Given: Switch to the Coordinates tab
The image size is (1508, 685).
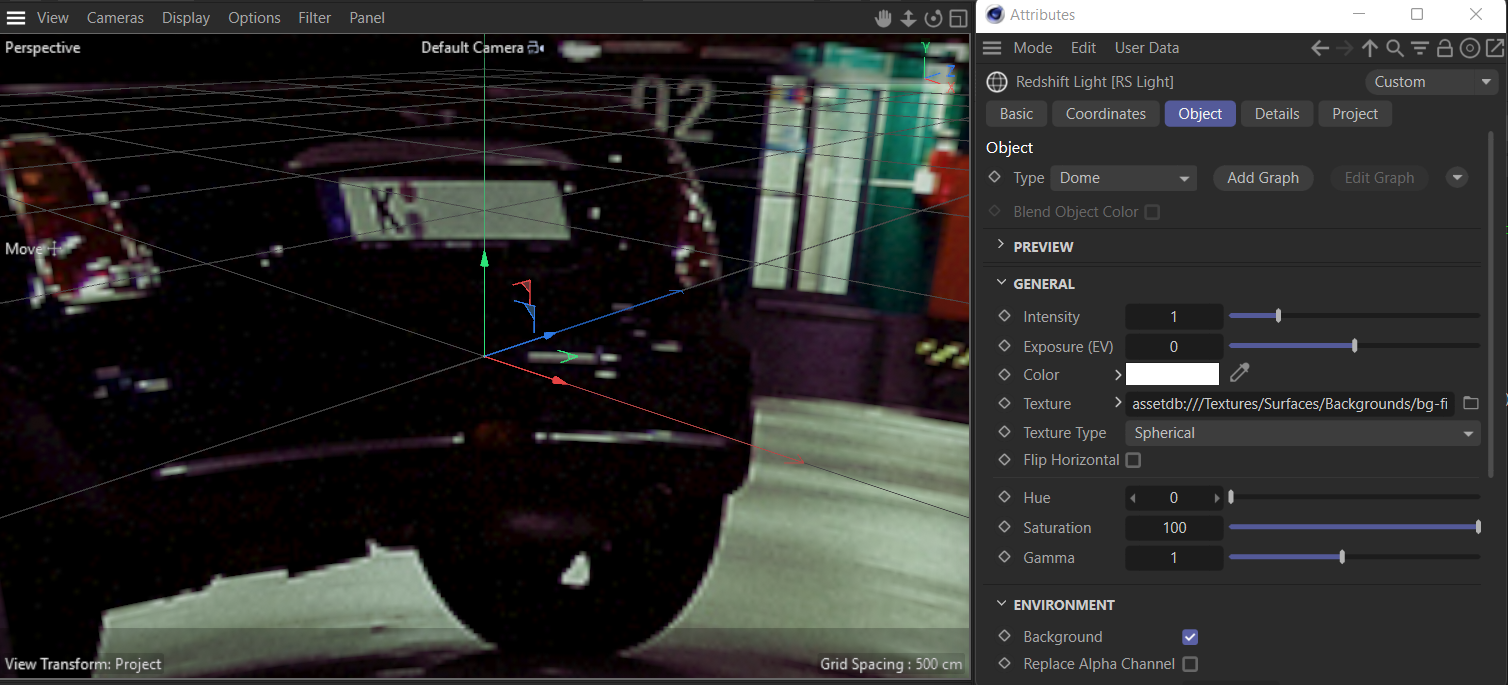Looking at the screenshot, I should [1106, 114].
